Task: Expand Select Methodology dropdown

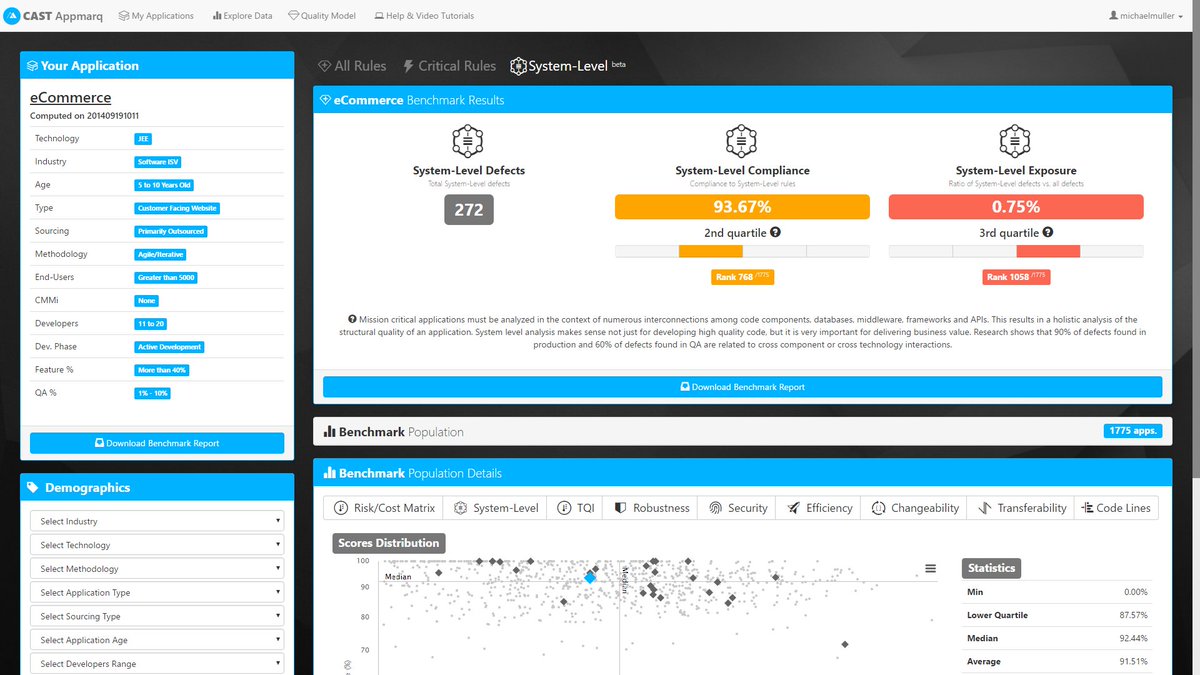Action: tap(157, 569)
